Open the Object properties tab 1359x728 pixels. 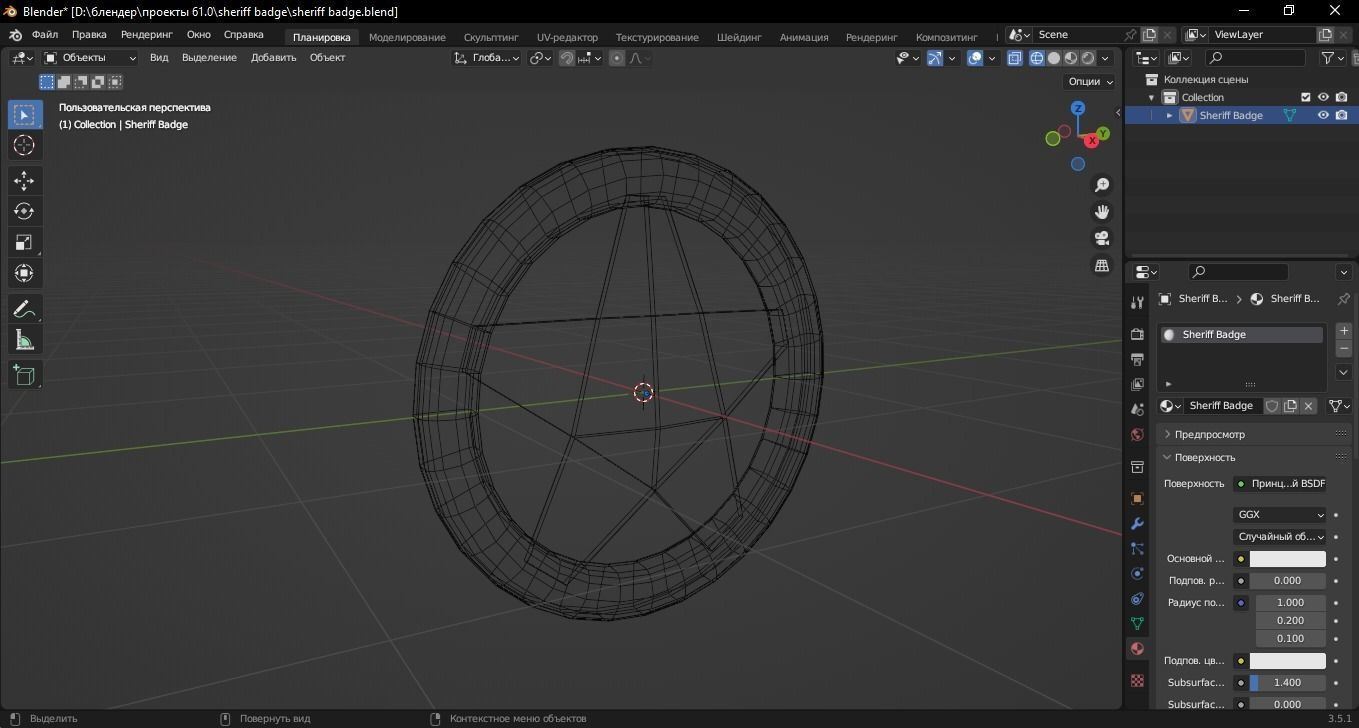pyautogui.click(x=1137, y=499)
